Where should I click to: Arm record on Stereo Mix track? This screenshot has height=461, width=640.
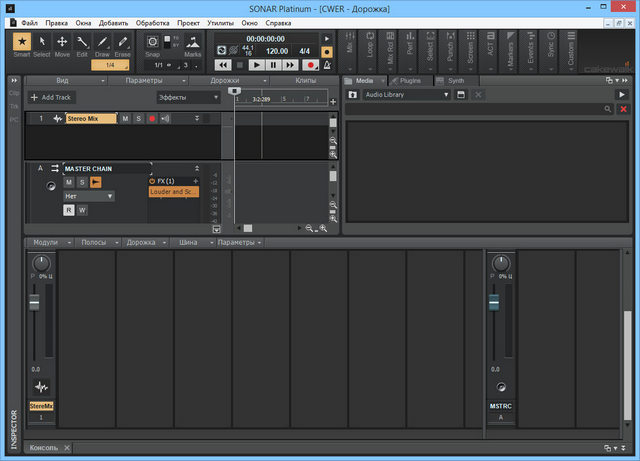[x=152, y=119]
